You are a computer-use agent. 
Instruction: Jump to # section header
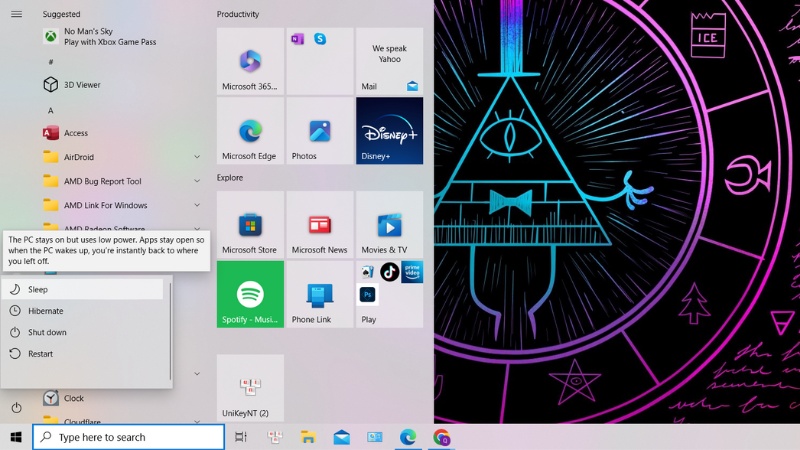tap(51, 62)
